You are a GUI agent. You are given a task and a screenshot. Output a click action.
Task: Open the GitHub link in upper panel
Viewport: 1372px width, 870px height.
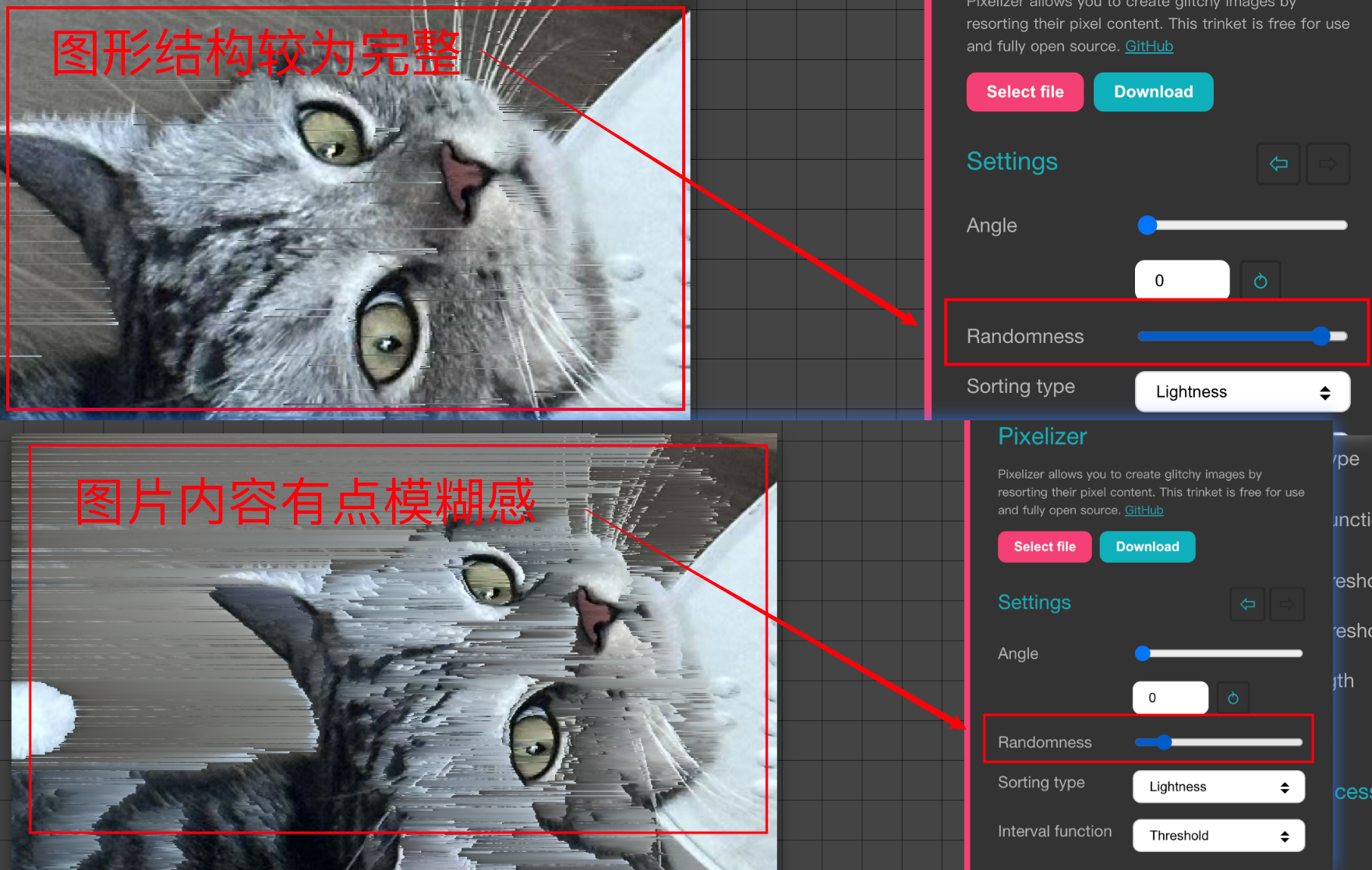[1148, 46]
